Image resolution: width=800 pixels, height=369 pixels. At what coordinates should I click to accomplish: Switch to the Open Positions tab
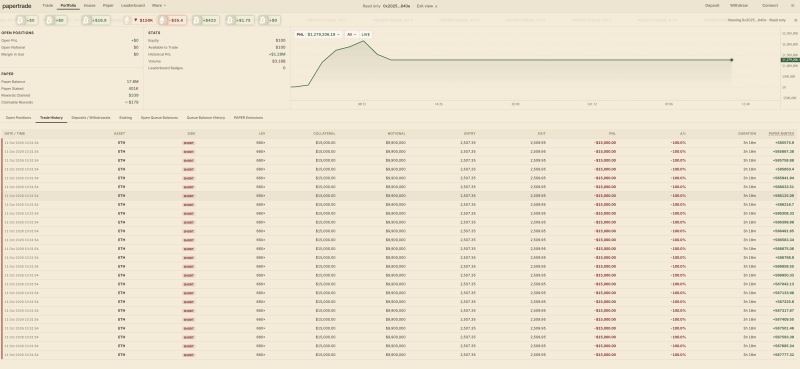tap(18, 118)
